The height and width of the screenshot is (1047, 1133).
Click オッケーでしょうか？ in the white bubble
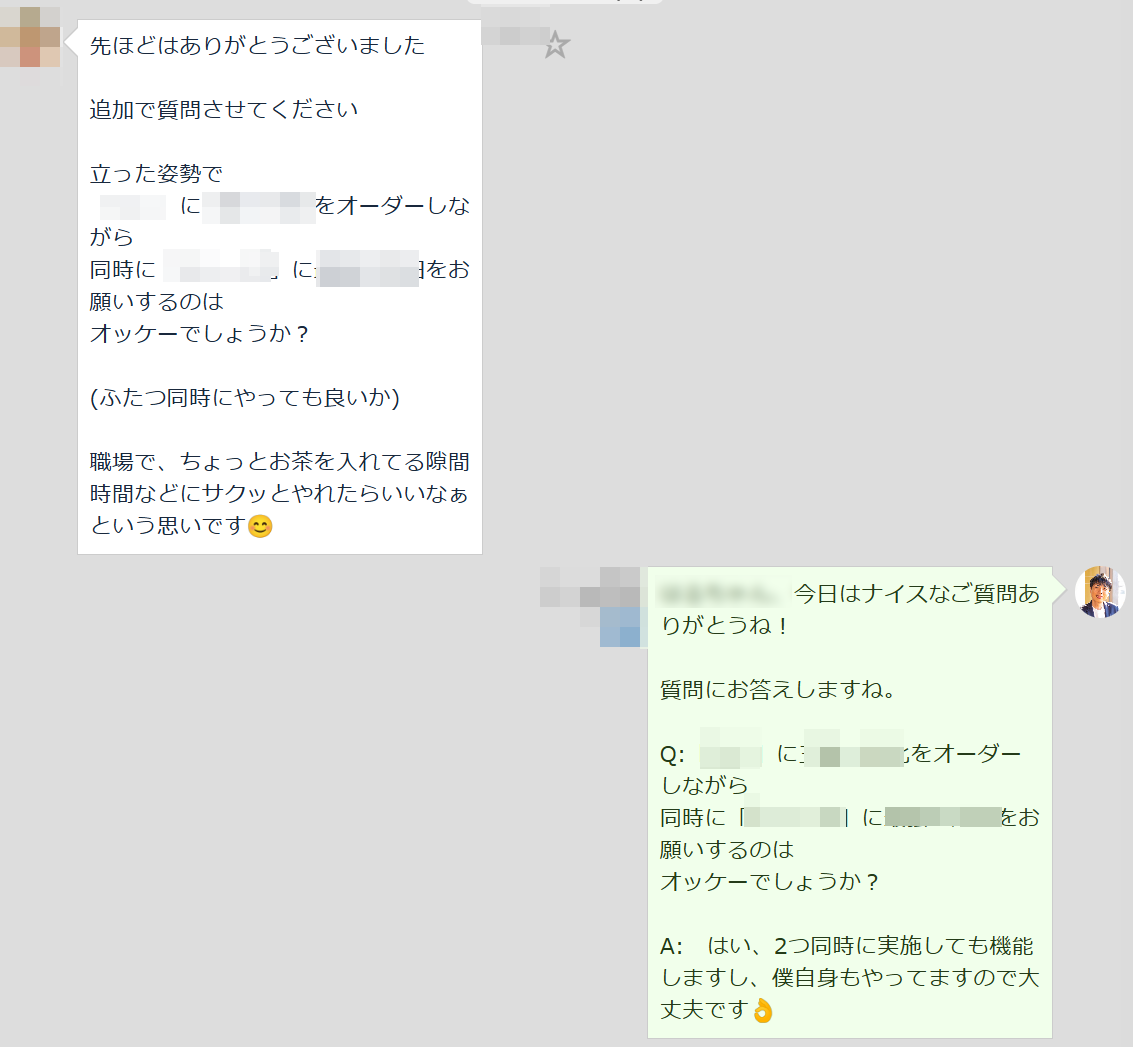tap(199, 333)
